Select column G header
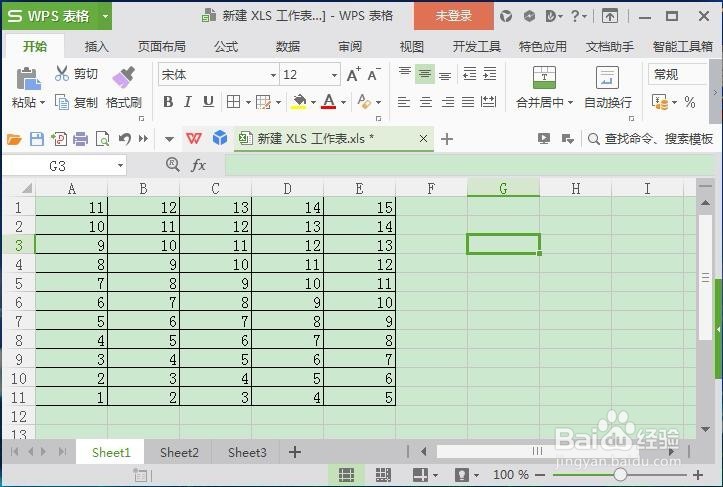This screenshot has height=487, width=723. 504,188
